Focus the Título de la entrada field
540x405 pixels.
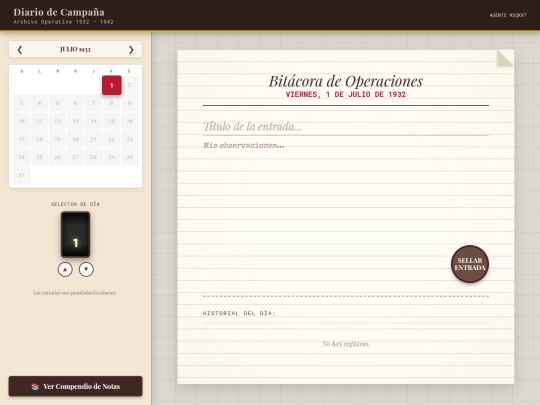[x=346, y=127]
